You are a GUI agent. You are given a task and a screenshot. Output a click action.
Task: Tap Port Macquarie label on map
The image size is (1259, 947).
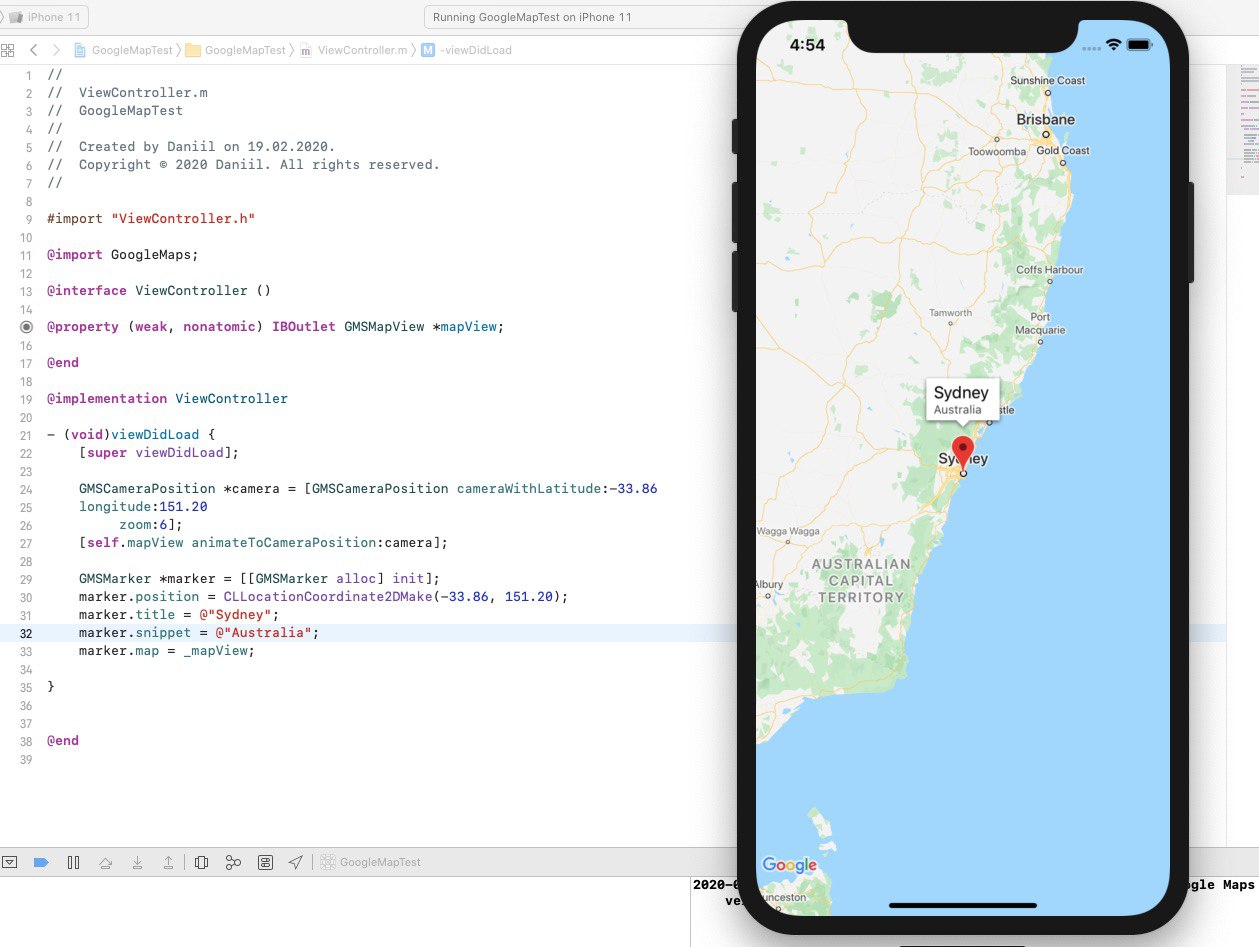pos(1040,324)
